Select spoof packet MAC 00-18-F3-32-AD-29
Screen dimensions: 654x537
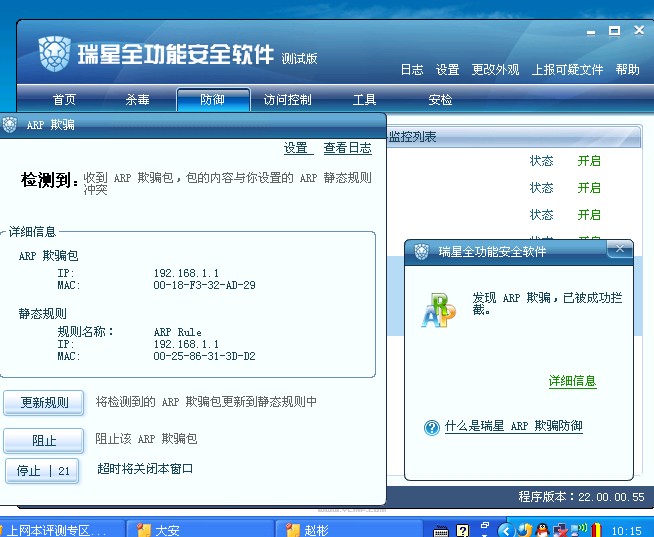[204, 285]
